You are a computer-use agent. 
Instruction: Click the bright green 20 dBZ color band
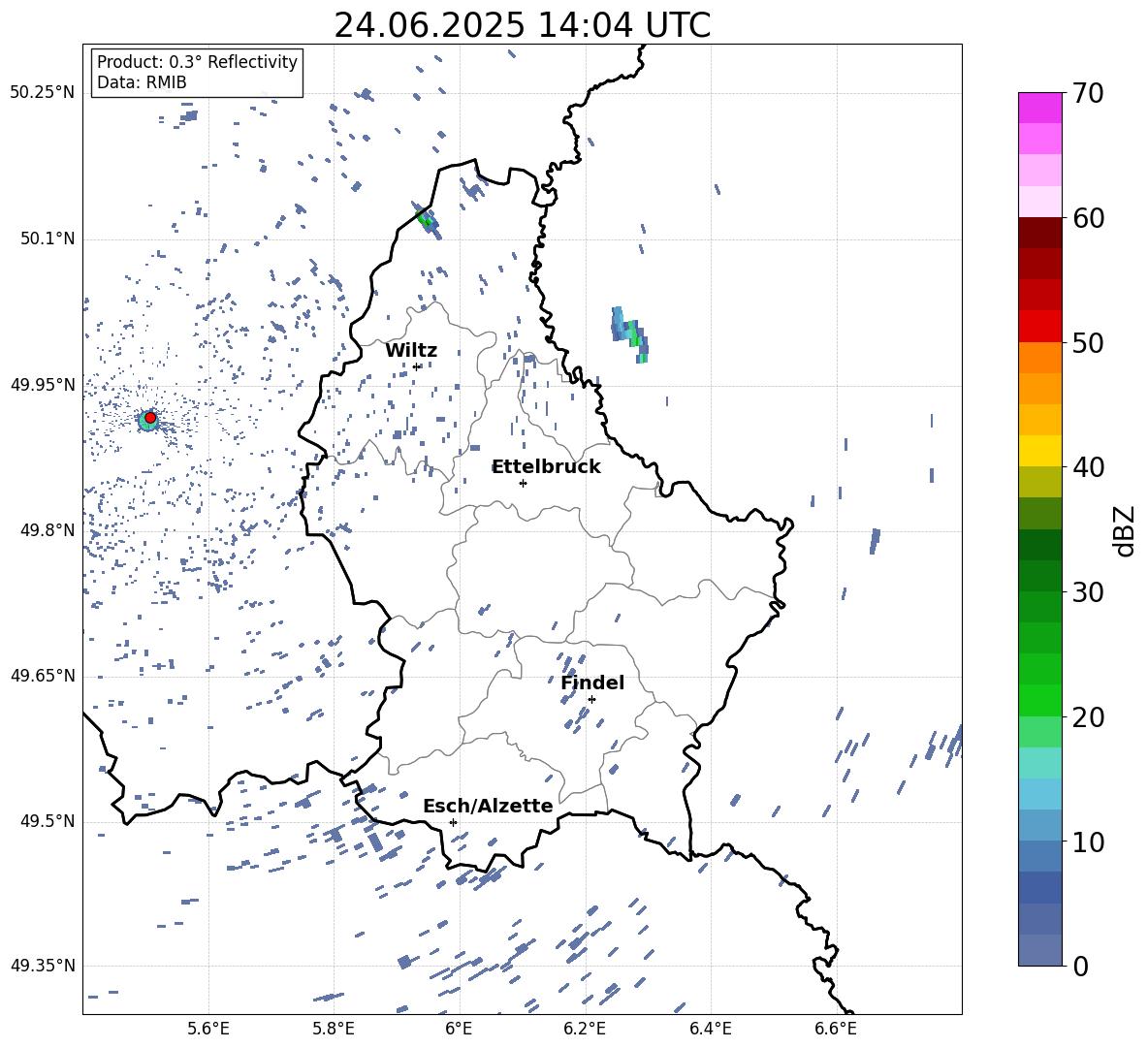coord(1040,700)
